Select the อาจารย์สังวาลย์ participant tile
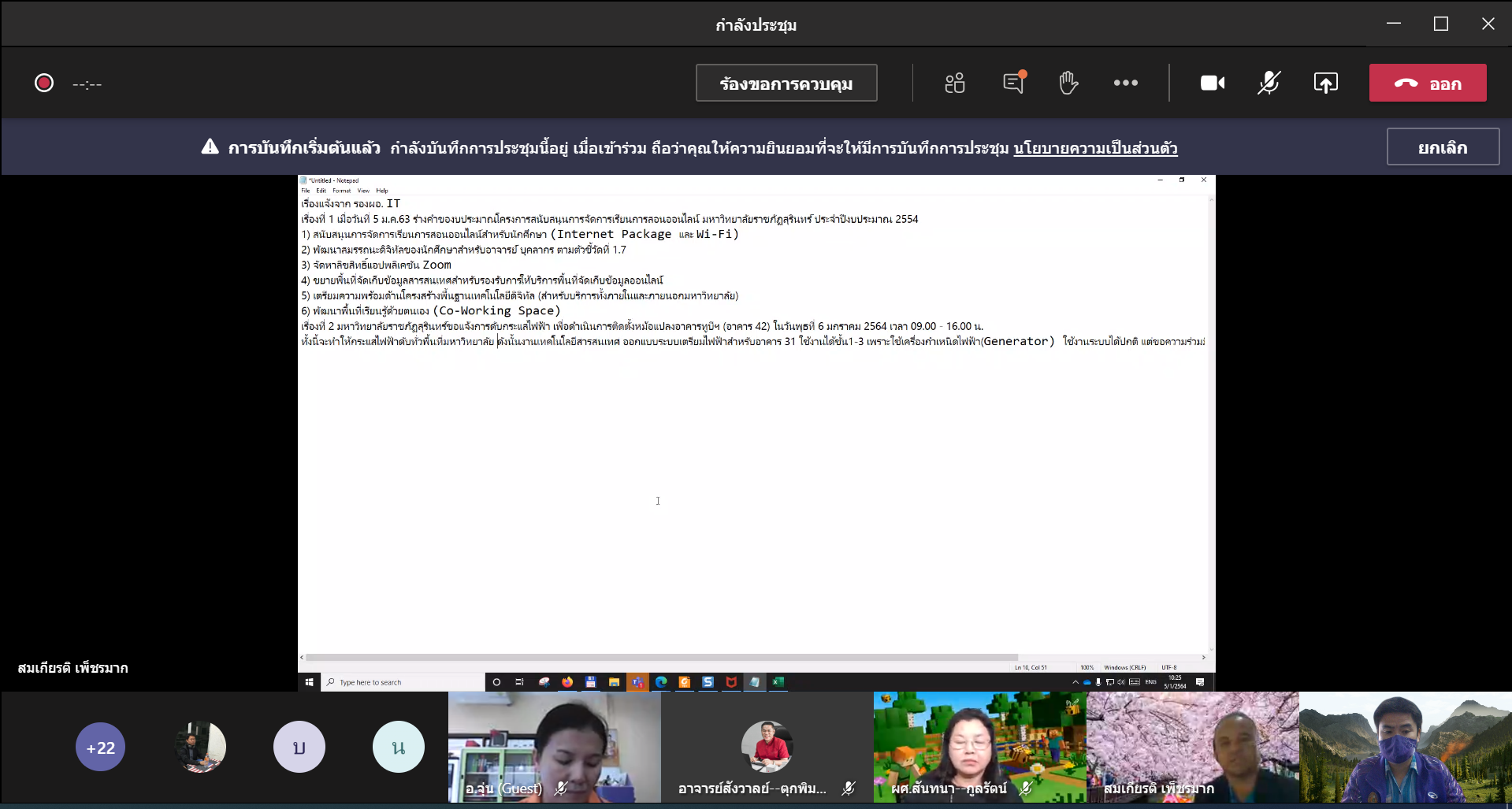Screen dimensions: 1512x809 (x=767, y=747)
